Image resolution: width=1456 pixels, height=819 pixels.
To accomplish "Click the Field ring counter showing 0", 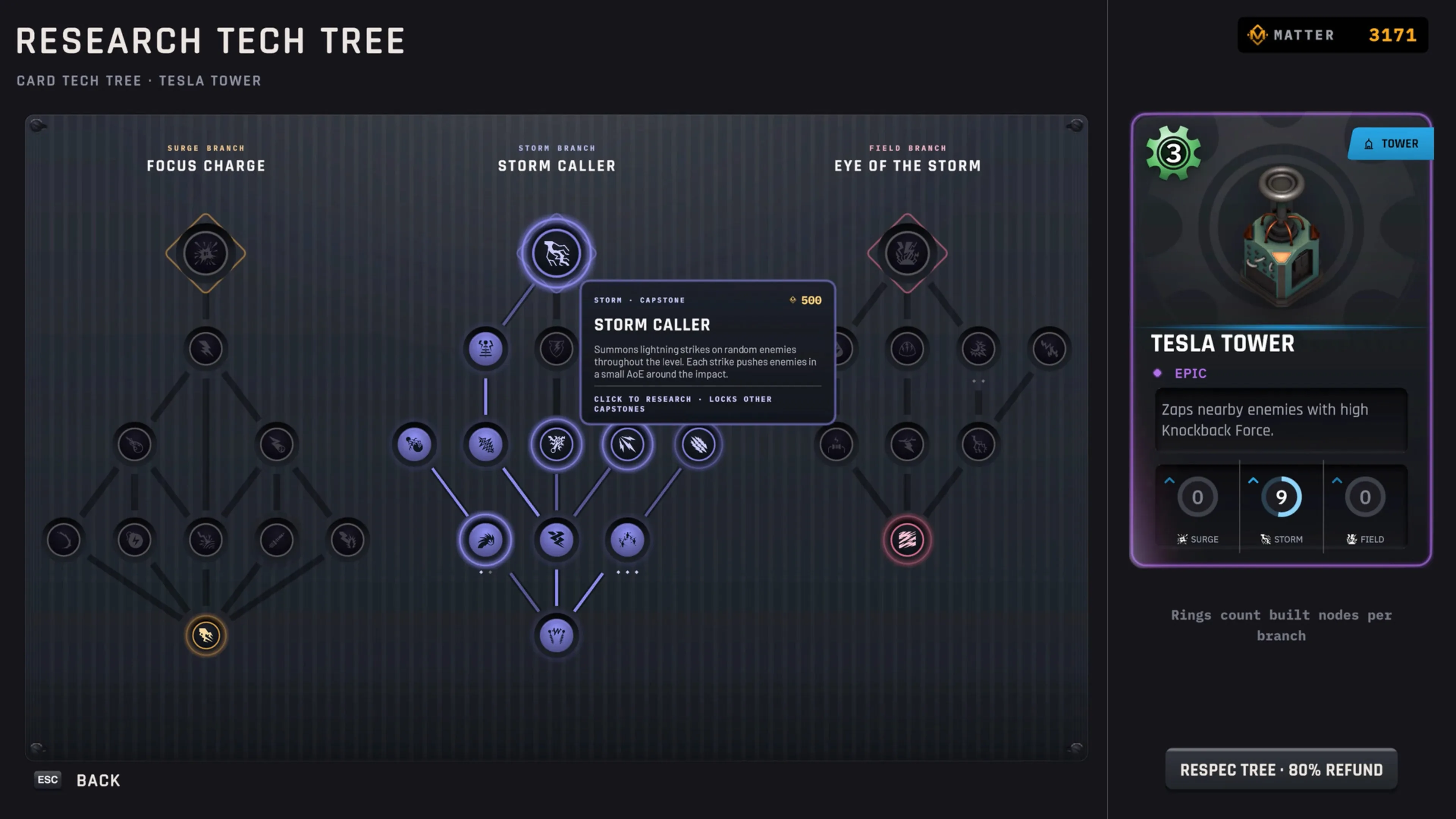I will (x=1365, y=497).
